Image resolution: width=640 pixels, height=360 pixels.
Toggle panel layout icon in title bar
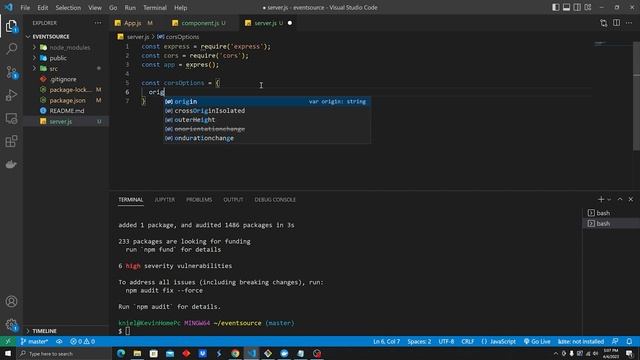(x=566, y=7)
